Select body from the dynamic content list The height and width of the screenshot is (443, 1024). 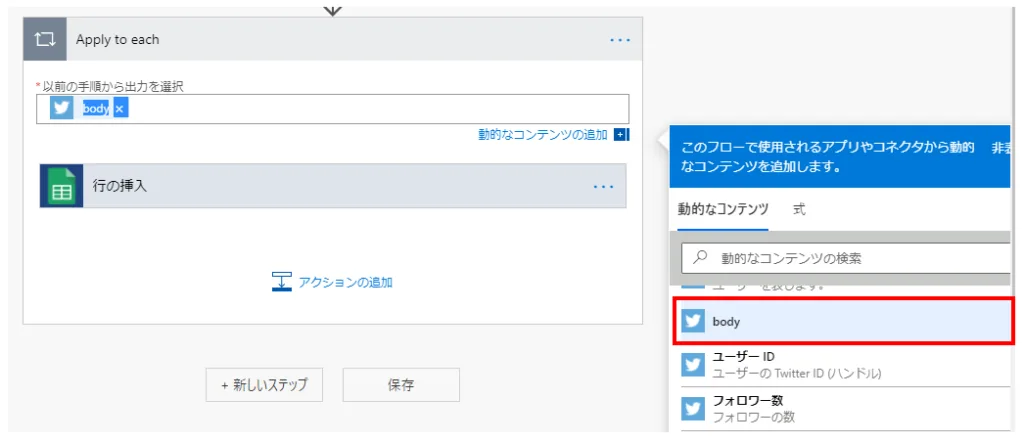843,321
